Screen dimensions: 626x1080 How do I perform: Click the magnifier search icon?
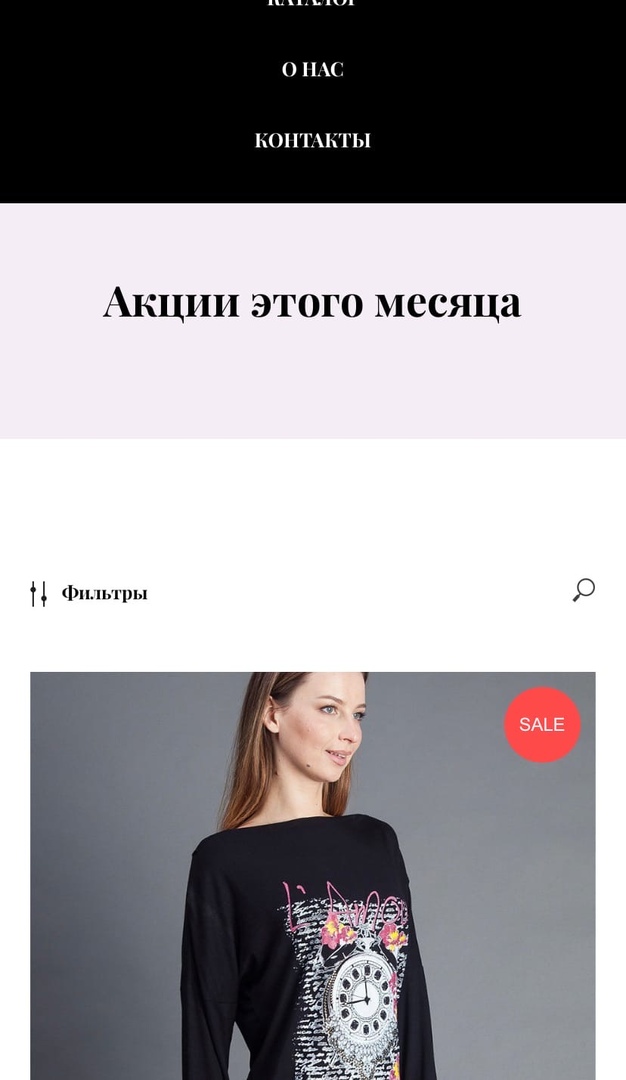point(584,590)
